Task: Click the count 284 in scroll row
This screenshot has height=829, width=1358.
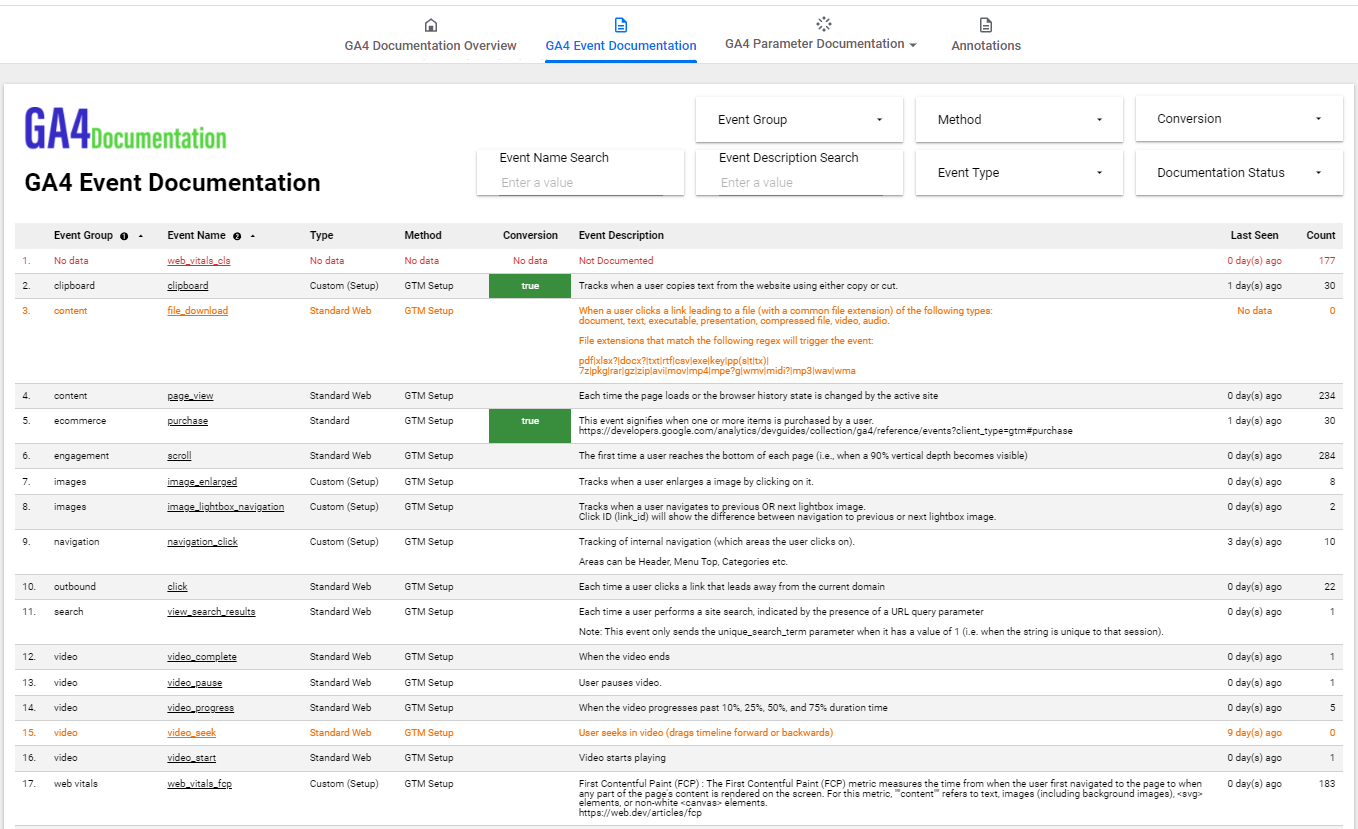Action: point(1327,456)
